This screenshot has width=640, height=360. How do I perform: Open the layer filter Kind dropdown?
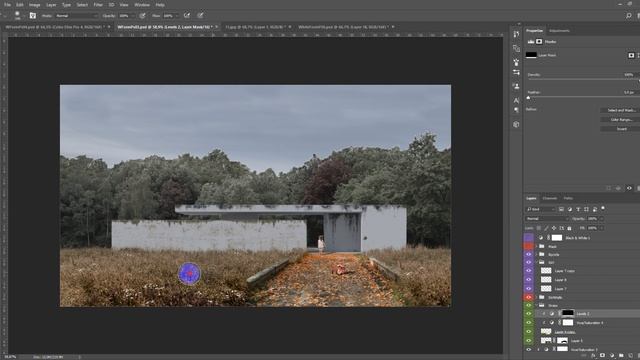pos(541,209)
